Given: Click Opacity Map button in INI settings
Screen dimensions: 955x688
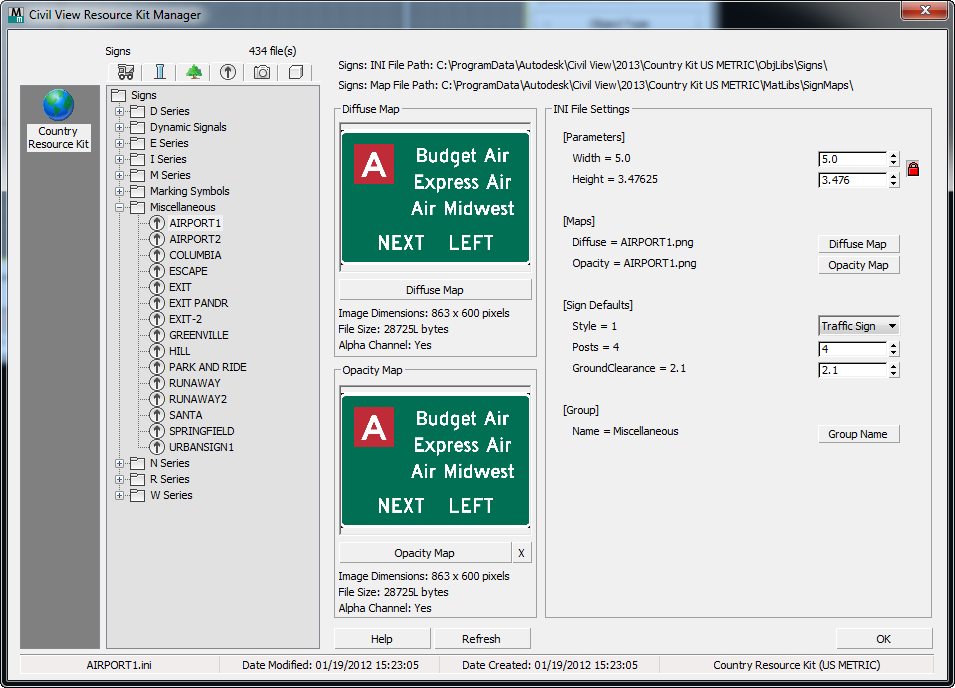Looking at the screenshot, I should (858, 265).
